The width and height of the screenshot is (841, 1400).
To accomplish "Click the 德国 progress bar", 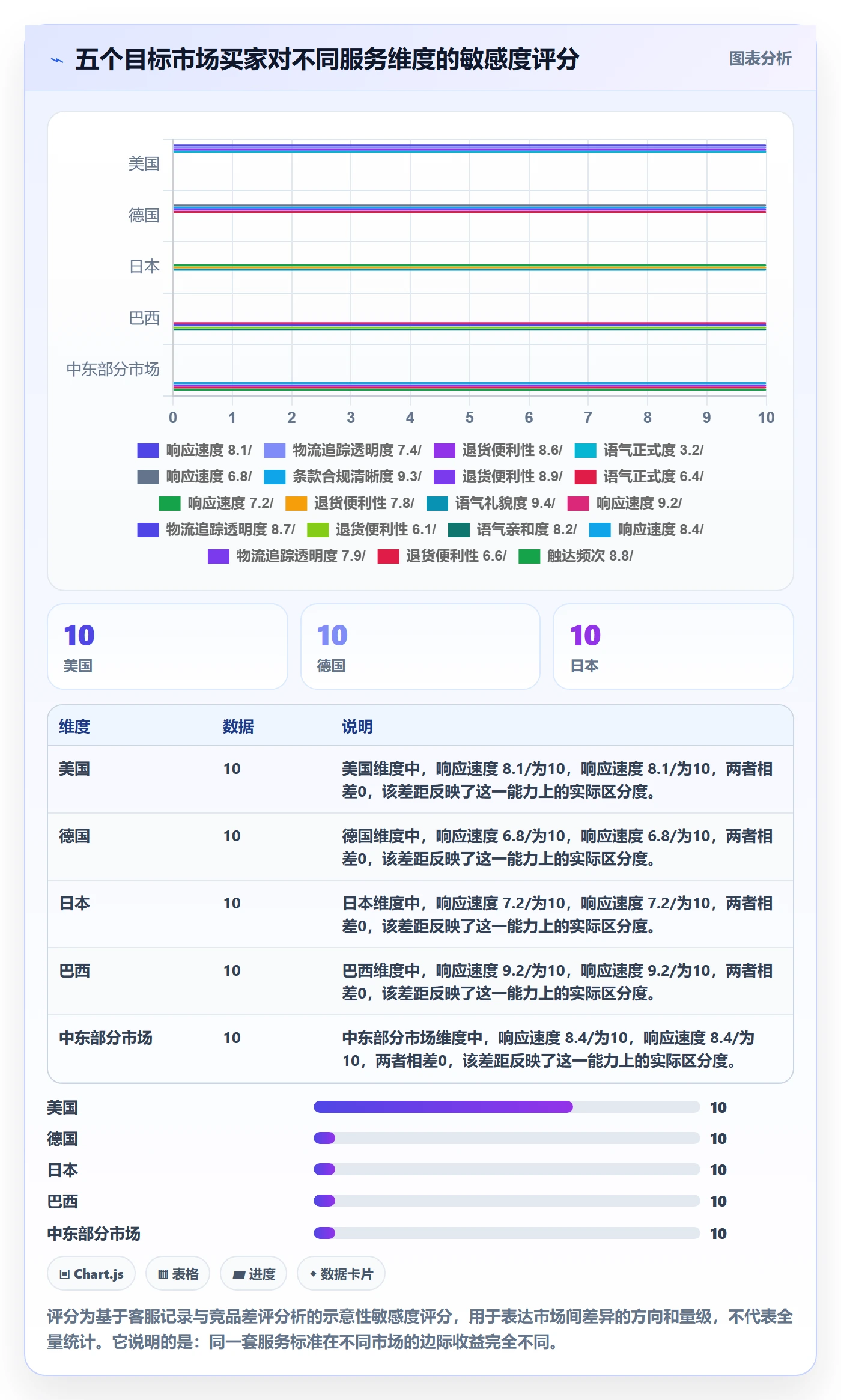I will pos(507,1139).
